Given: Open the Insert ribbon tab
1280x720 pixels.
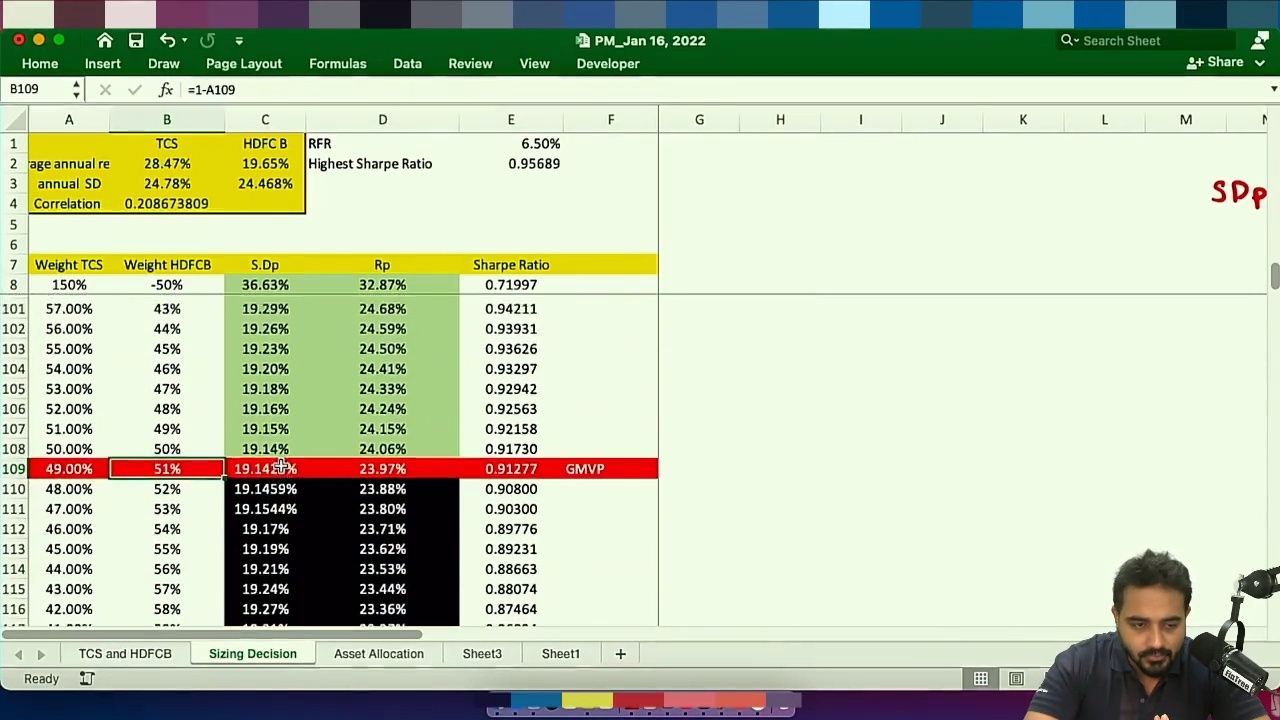Looking at the screenshot, I should [x=102, y=63].
